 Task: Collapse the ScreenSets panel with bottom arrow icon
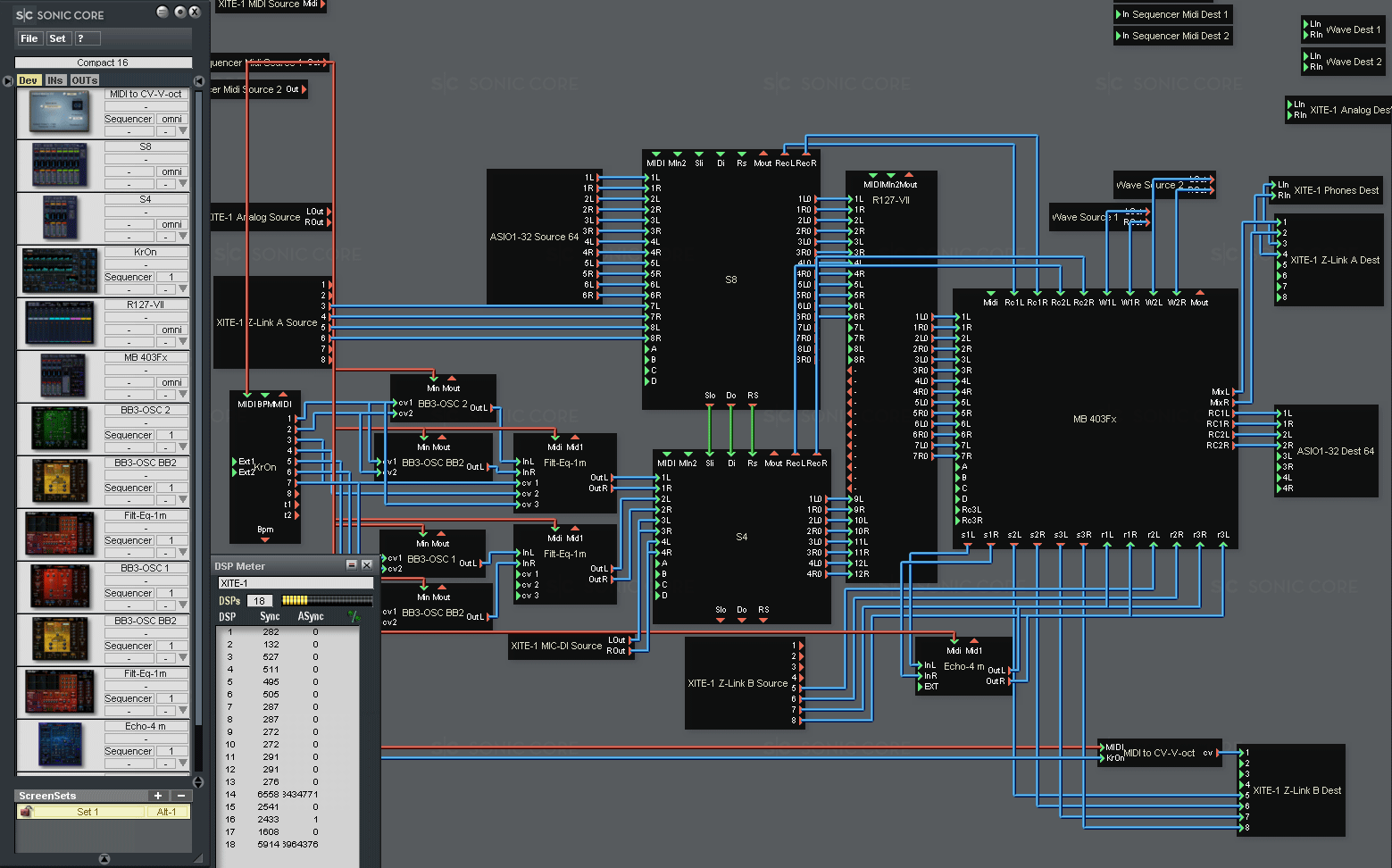[104, 859]
